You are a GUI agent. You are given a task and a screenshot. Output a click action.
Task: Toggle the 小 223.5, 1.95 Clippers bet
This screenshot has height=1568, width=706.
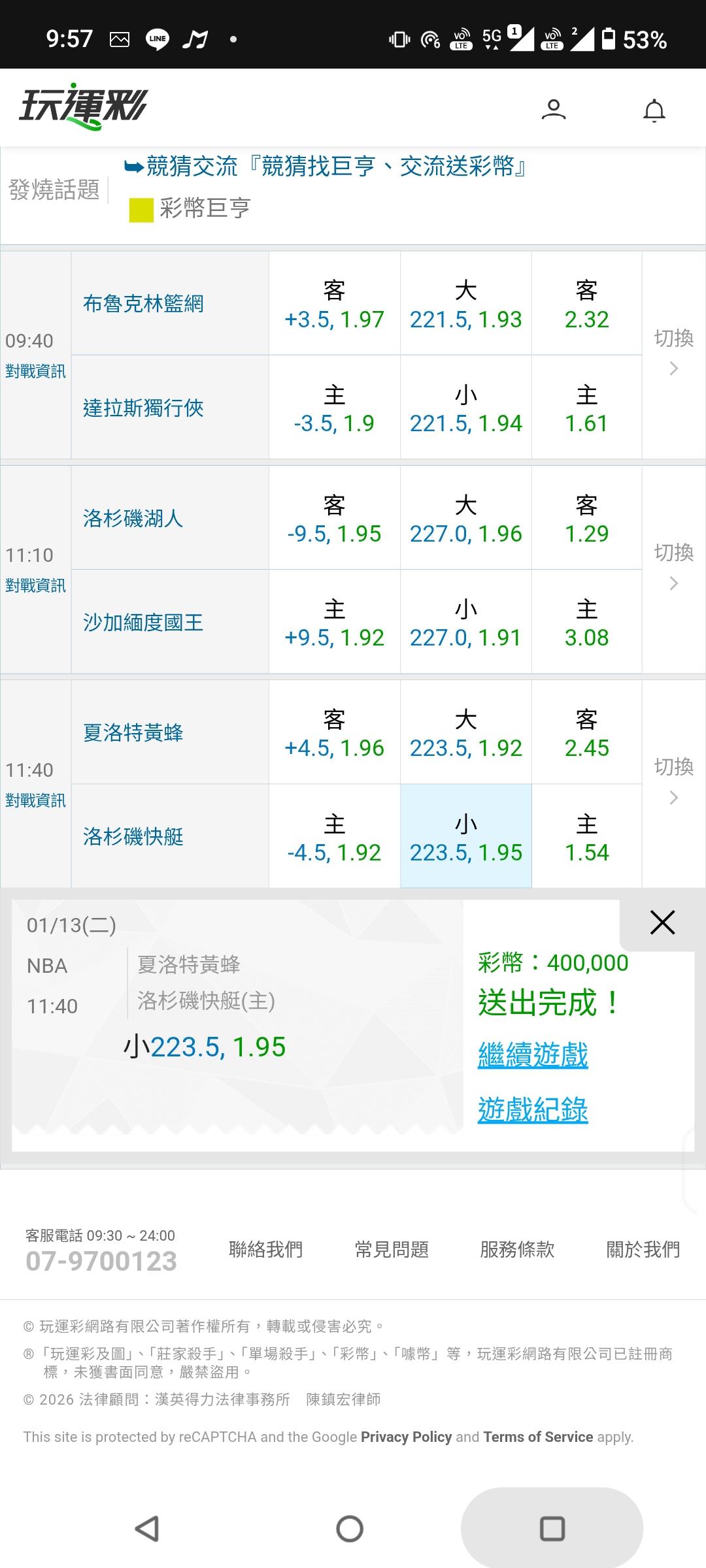465,836
